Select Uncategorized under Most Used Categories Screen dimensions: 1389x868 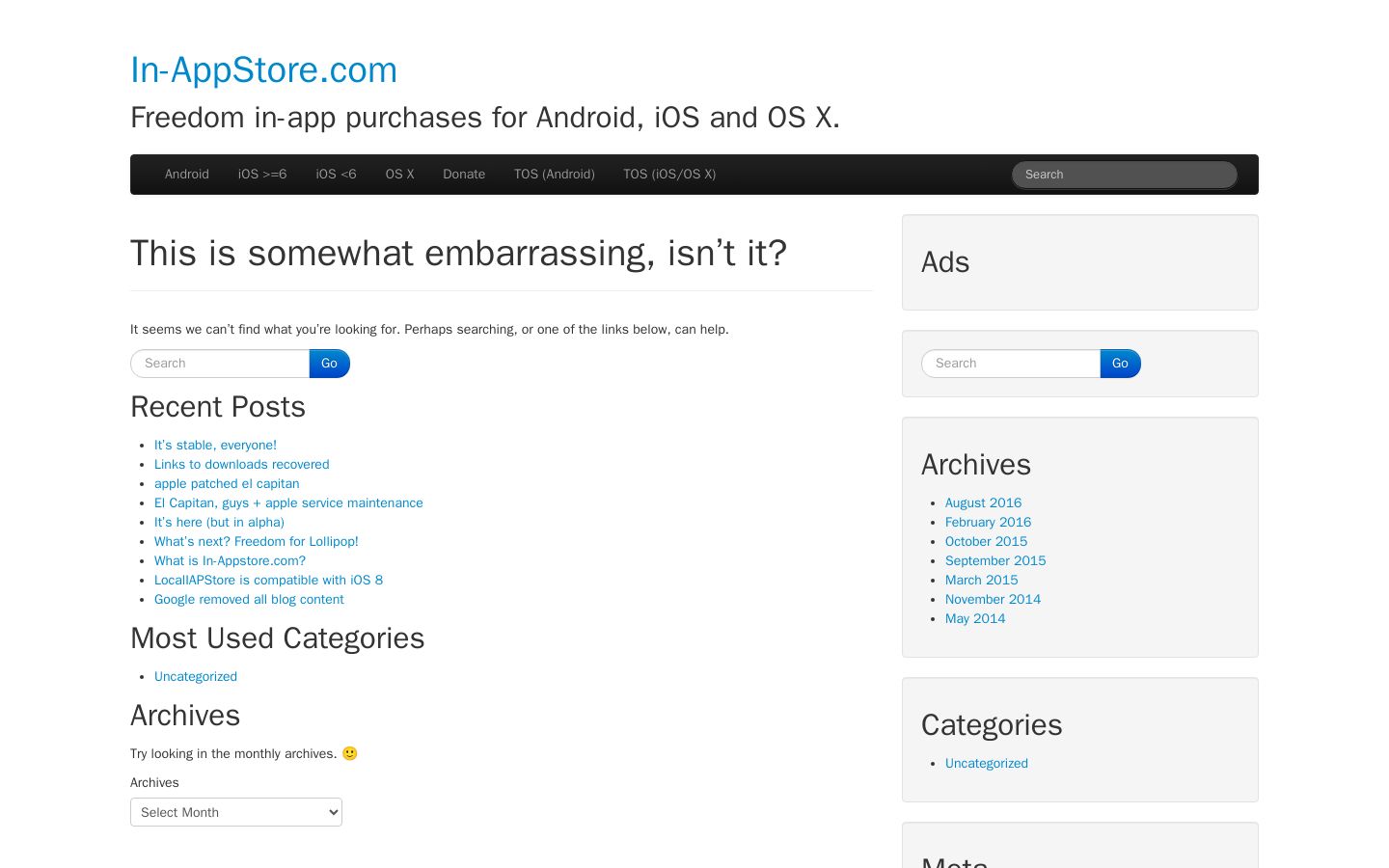click(x=196, y=676)
